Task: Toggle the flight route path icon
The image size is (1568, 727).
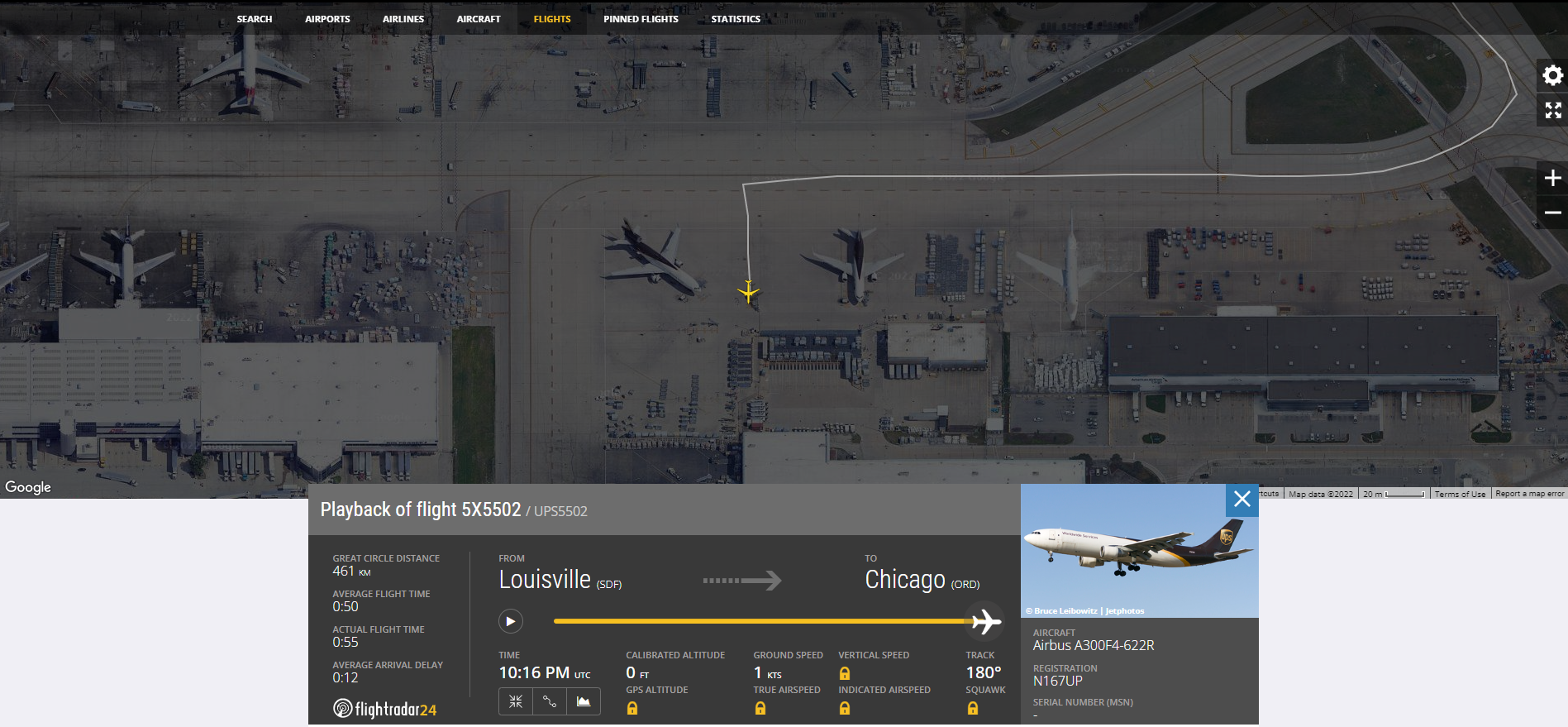Action: coord(550,701)
